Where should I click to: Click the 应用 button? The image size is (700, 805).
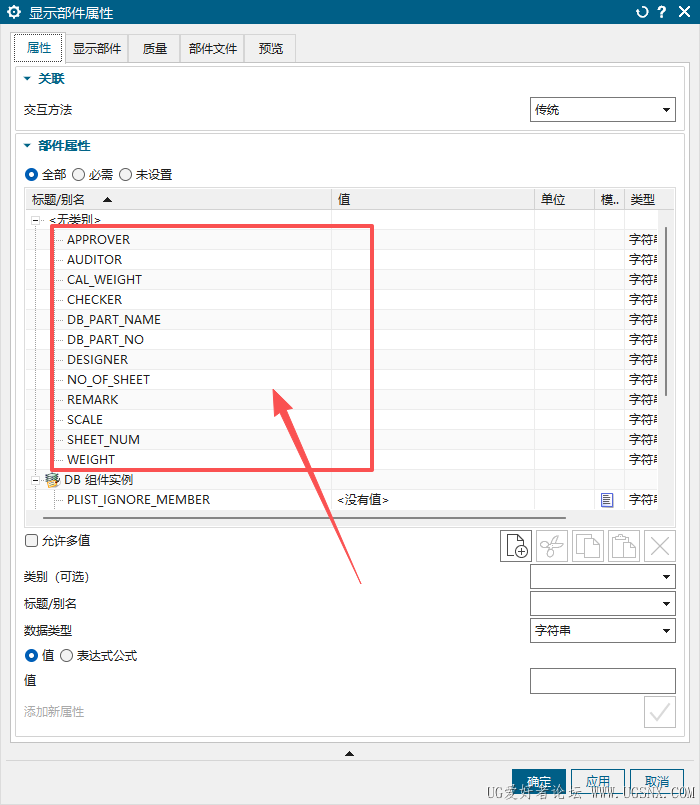pos(598,782)
